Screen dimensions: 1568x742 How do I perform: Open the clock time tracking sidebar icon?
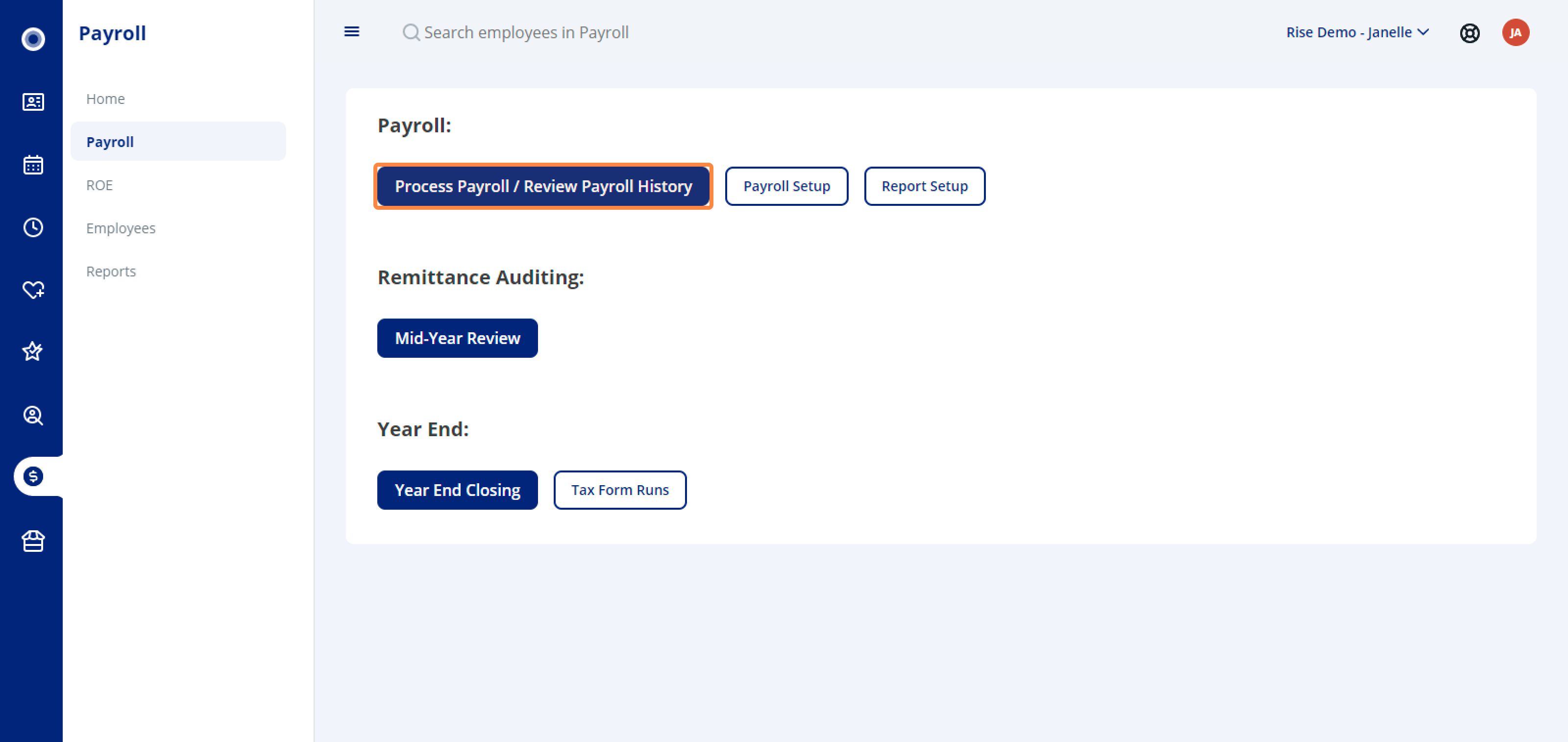click(33, 227)
